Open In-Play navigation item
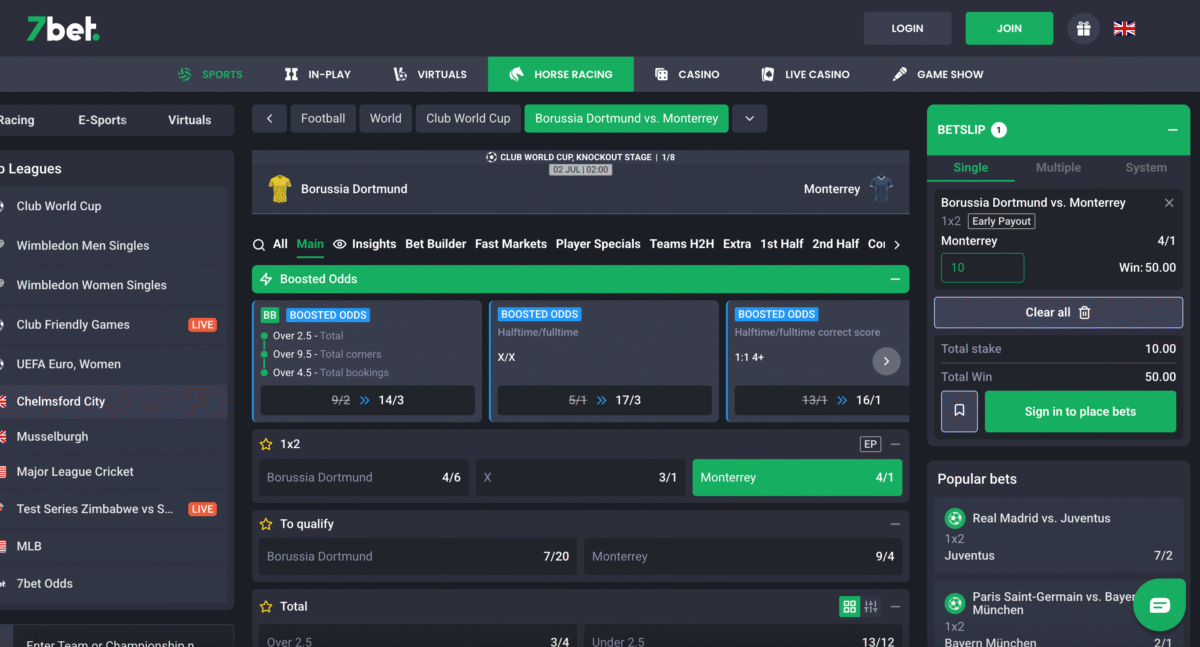 click(317, 74)
